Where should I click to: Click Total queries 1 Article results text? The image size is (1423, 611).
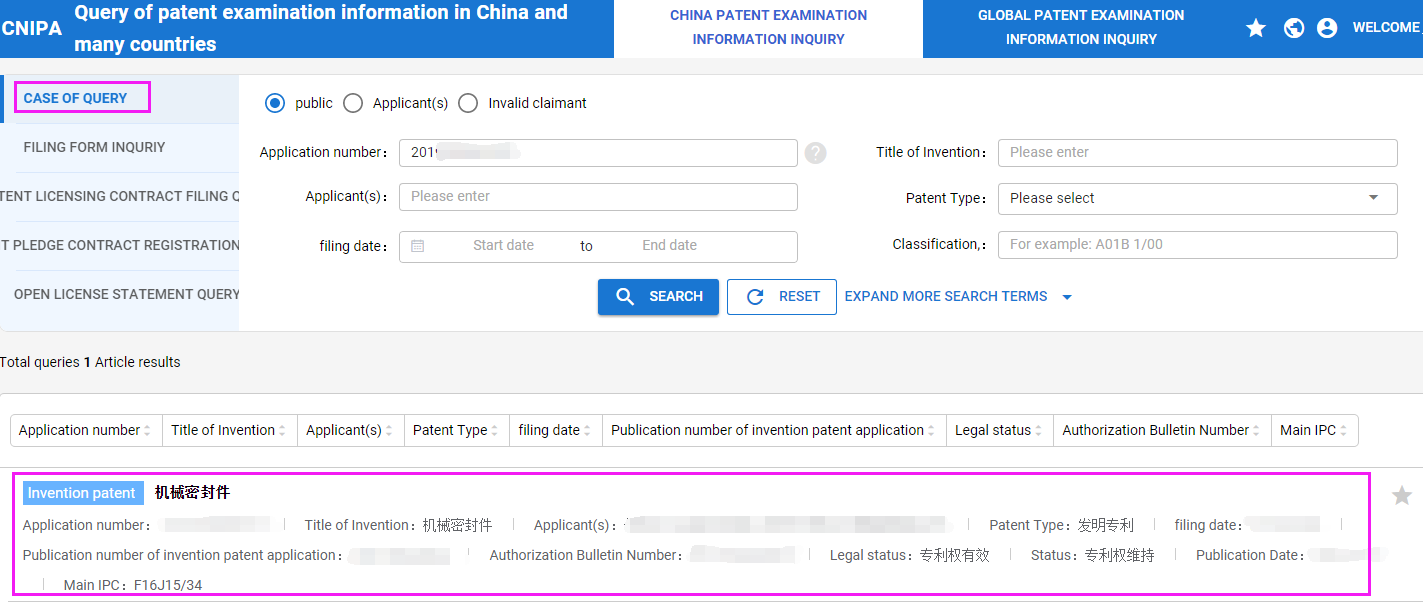pos(90,362)
